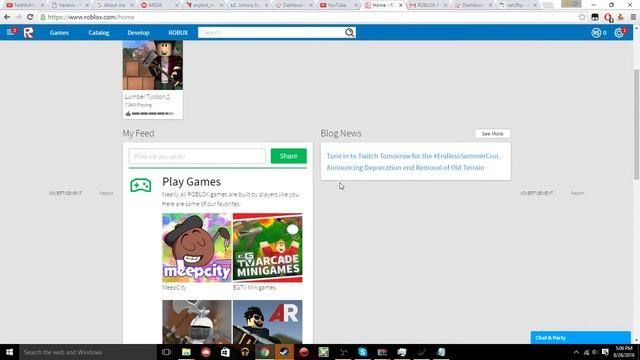Screen dimensions: 640x360
Task: Open the Chrome menu icon
Action: coord(633,17)
